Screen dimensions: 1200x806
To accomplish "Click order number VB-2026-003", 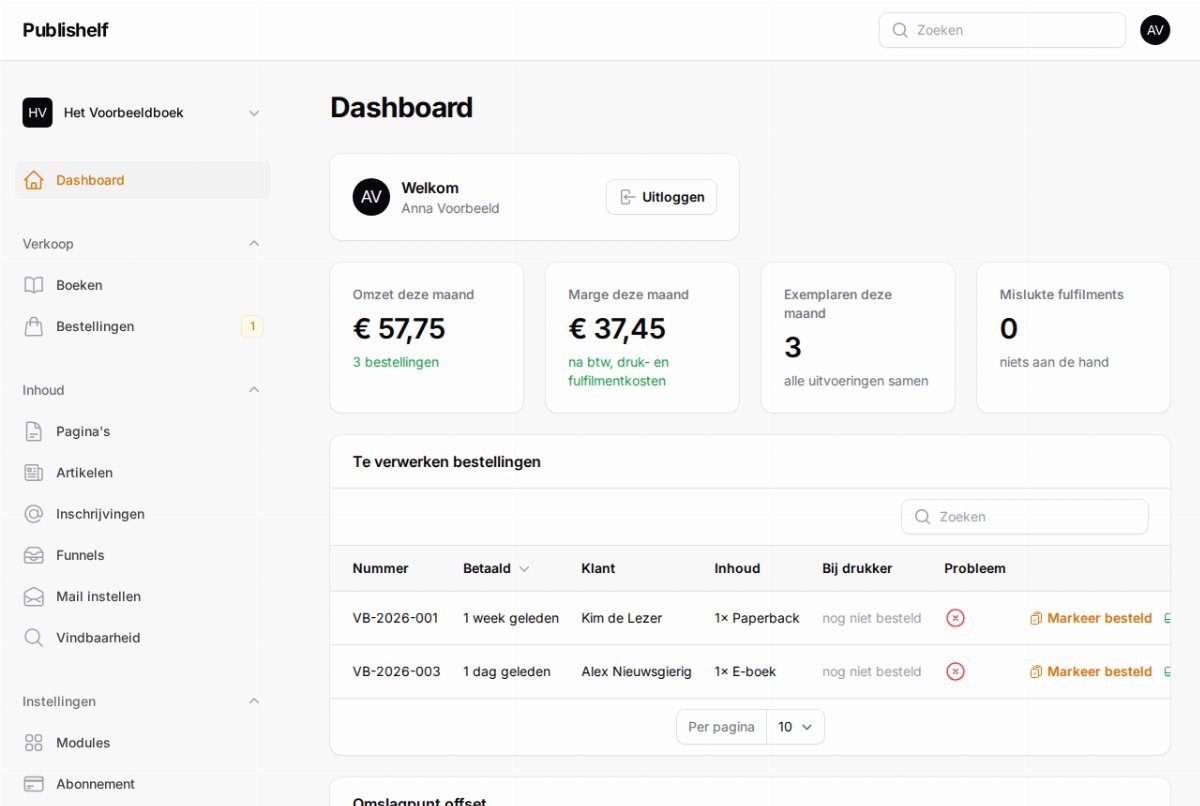I will 396,671.
